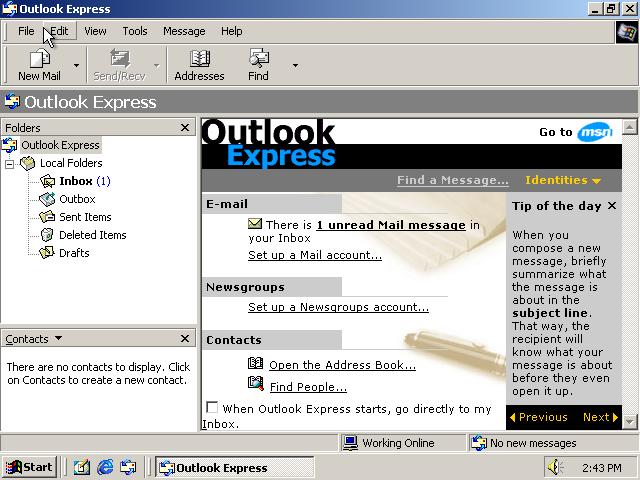Close the Contacts pane

coord(185,338)
